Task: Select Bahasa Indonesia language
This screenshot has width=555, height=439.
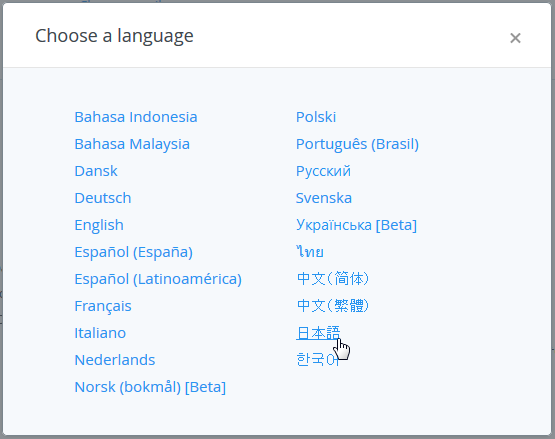Action: [136, 117]
